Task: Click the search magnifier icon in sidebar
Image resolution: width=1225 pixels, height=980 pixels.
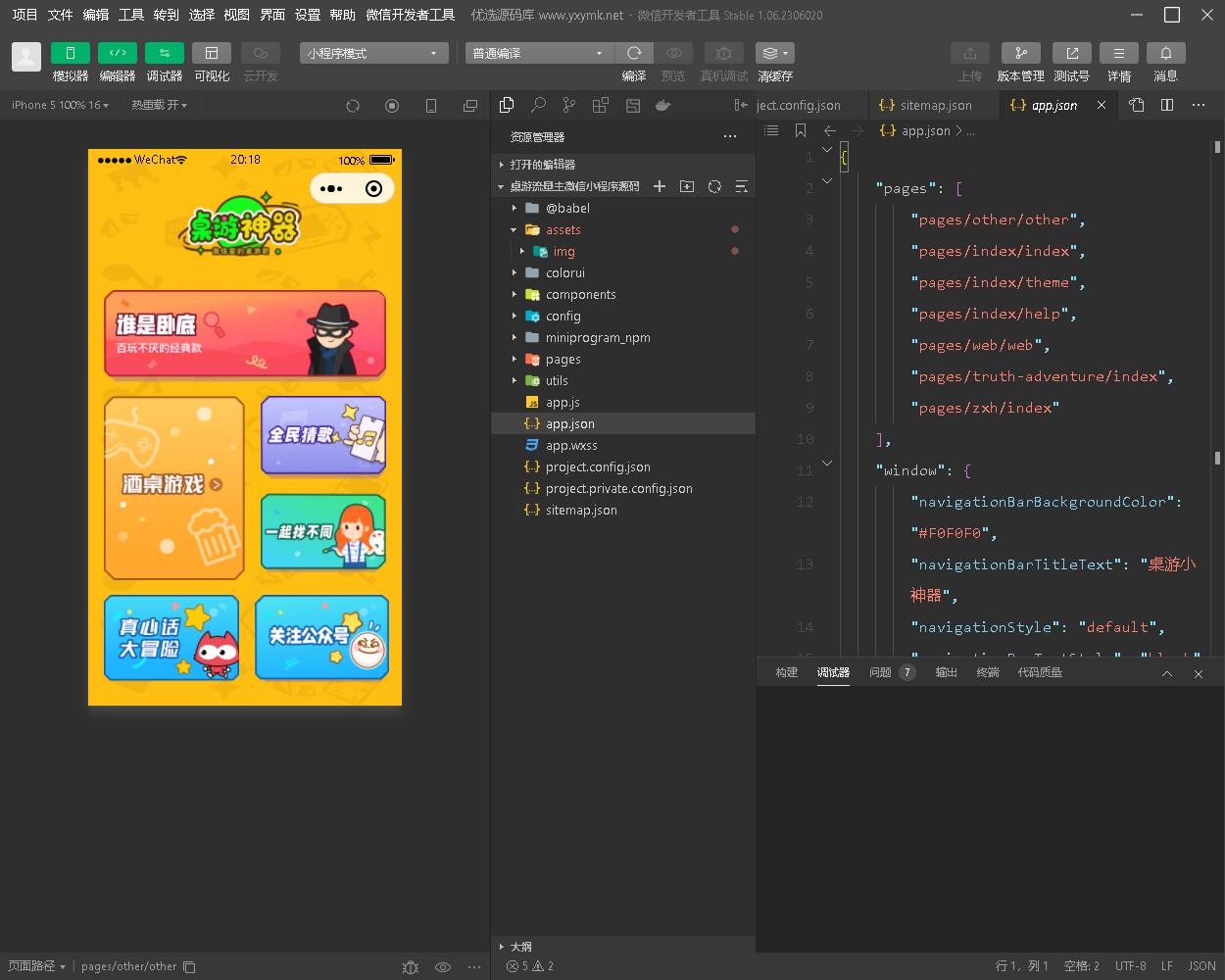Action: click(538, 105)
